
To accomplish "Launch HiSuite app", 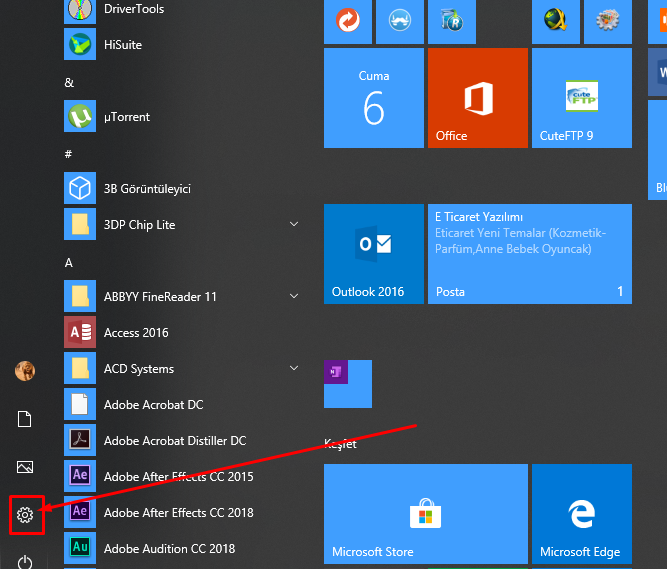I will pyautogui.click(x=181, y=45).
